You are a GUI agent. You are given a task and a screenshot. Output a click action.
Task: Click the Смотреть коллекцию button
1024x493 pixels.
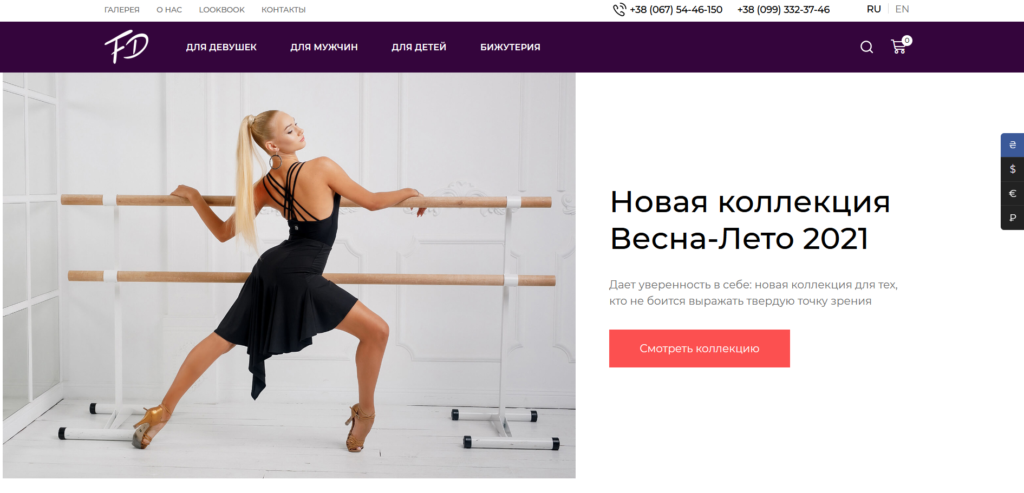pos(699,348)
